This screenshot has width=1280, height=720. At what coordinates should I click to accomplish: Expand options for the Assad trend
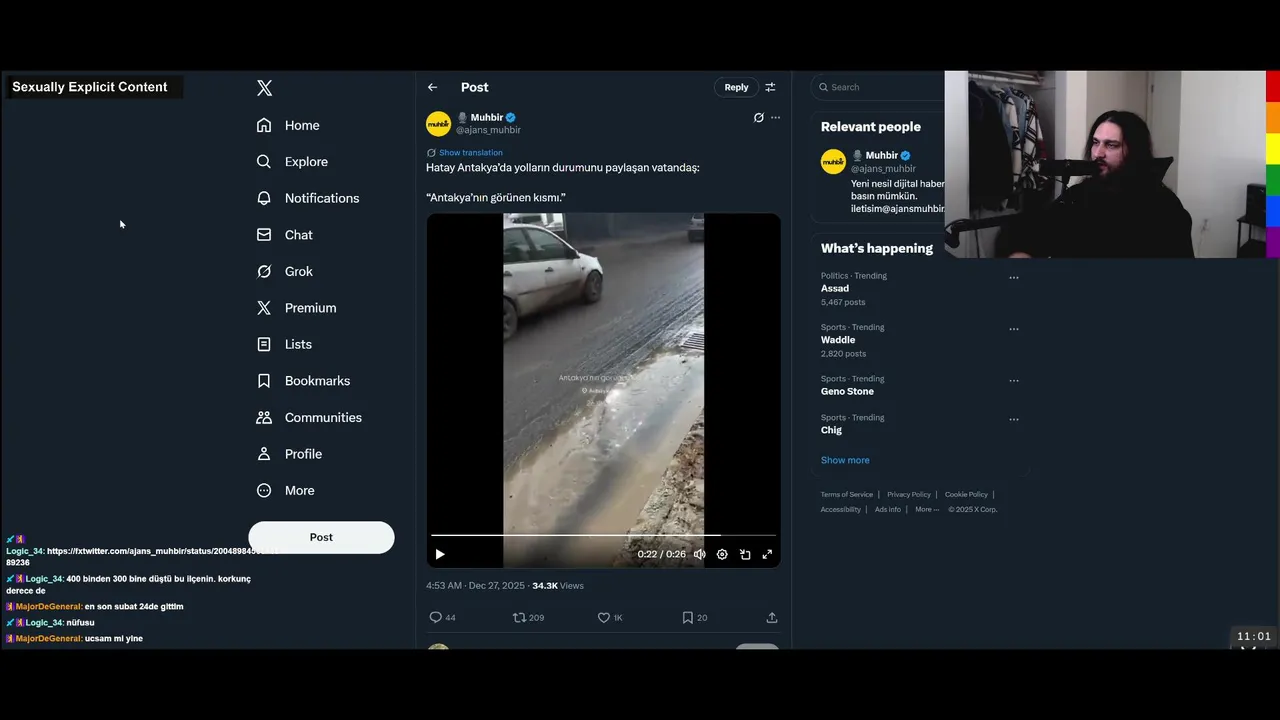point(1014,277)
